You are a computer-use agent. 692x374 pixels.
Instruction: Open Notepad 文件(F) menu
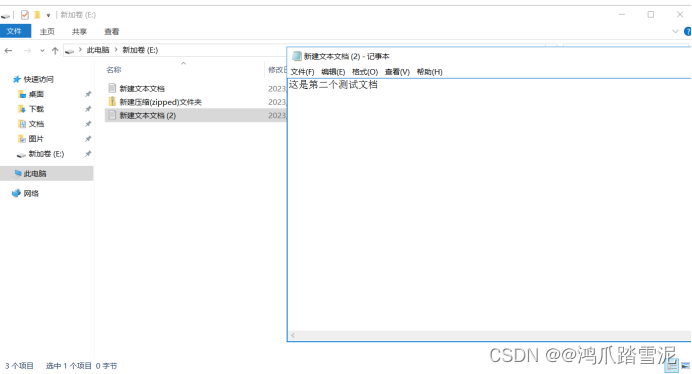pyautogui.click(x=302, y=72)
